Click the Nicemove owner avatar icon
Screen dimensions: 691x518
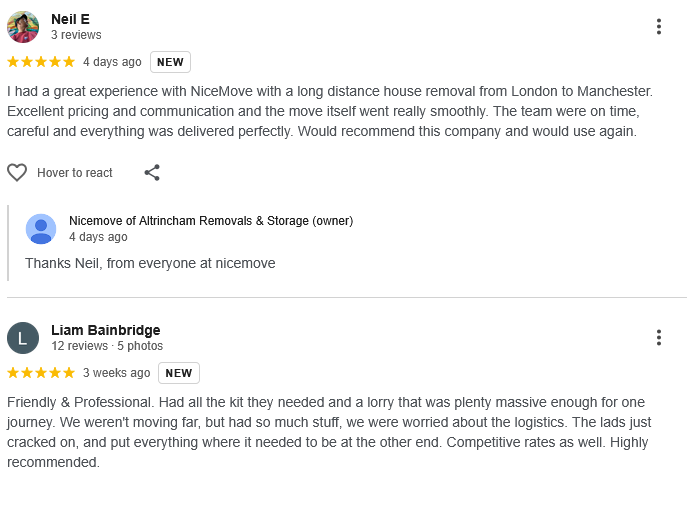point(41,229)
